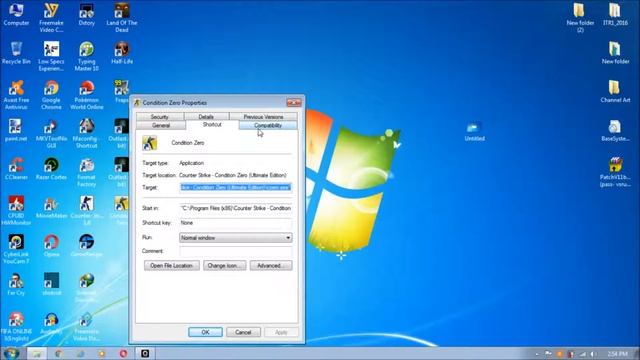Viewport: 640px width, 360px height.
Task: Select New folder (2) on desktop
Action: [580, 18]
